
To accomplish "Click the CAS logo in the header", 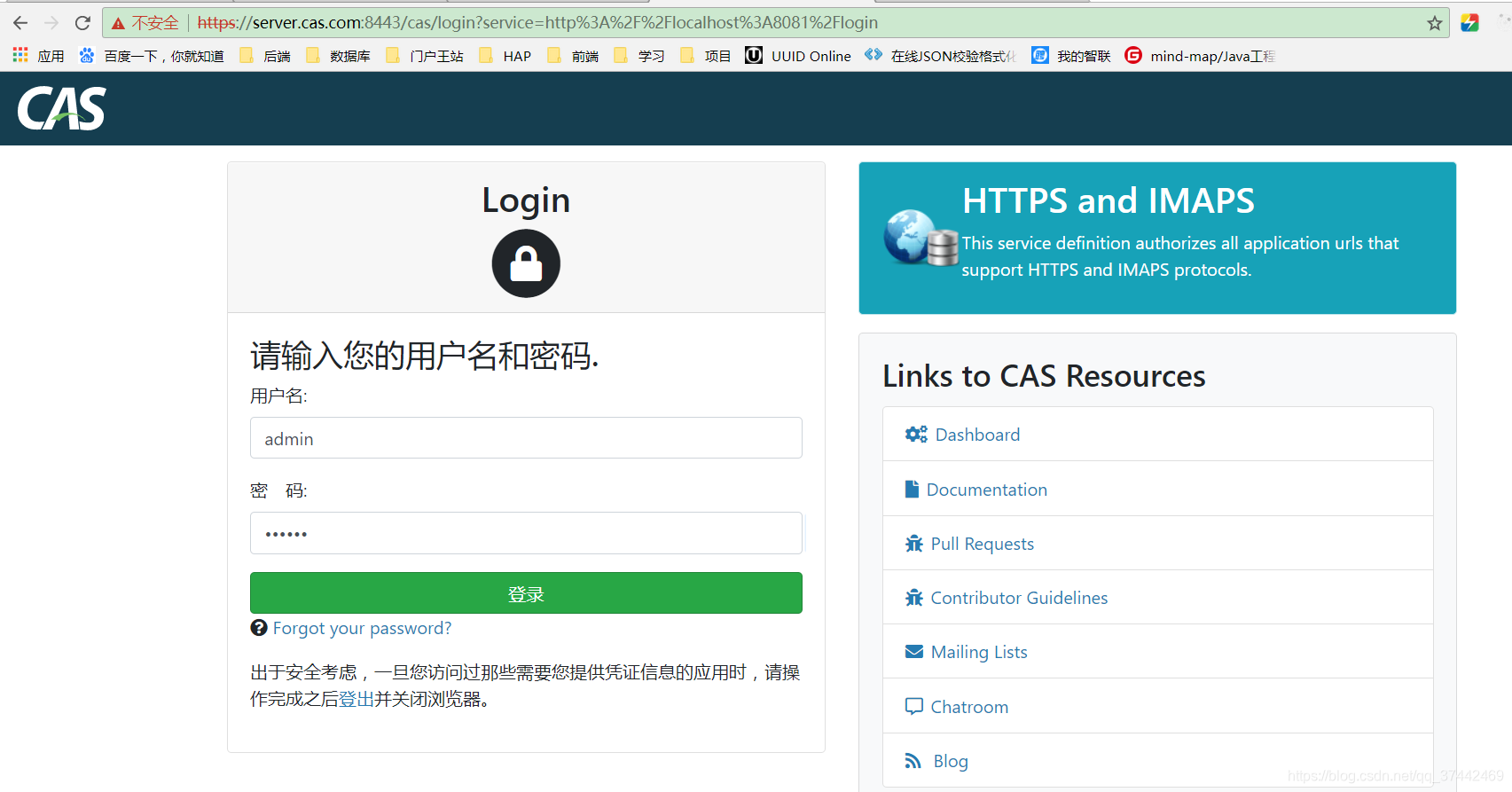I will (61, 108).
